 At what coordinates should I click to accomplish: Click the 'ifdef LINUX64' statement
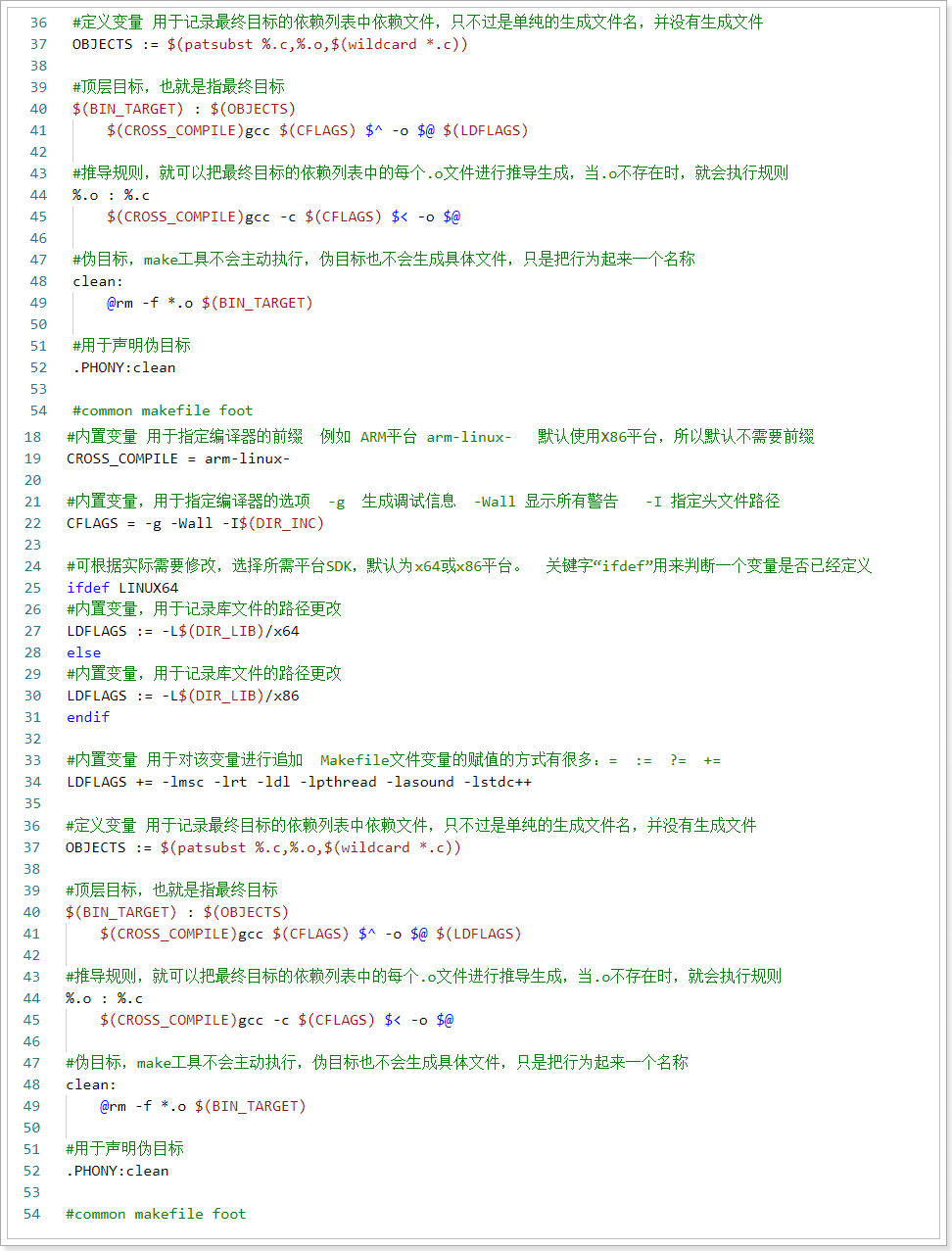point(122,588)
